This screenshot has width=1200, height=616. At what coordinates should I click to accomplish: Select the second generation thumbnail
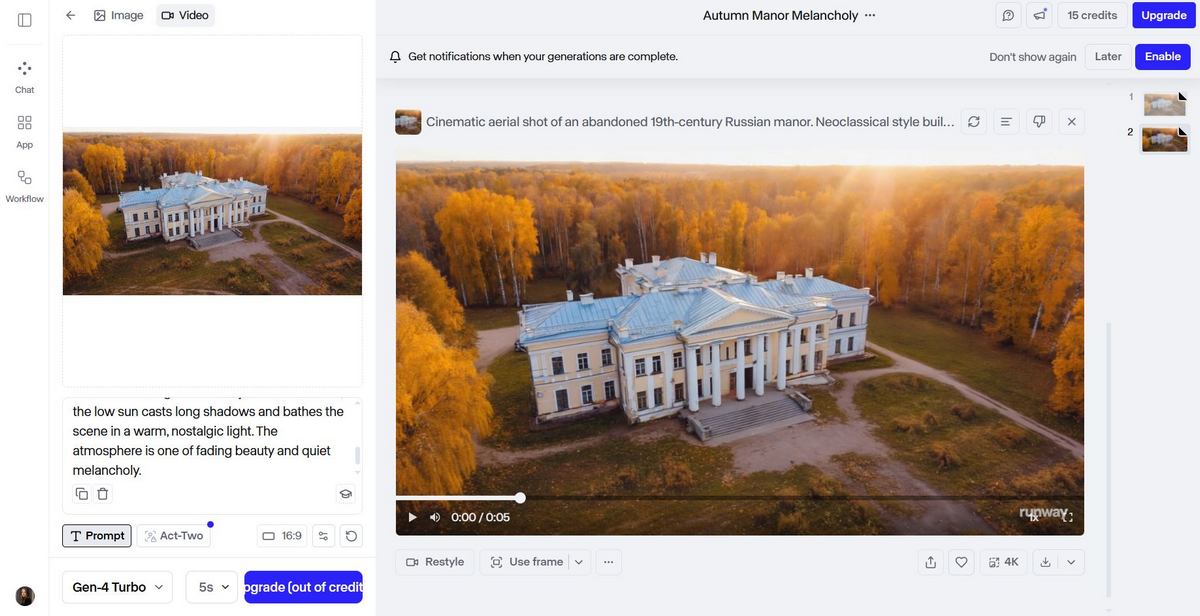tap(1165, 137)
